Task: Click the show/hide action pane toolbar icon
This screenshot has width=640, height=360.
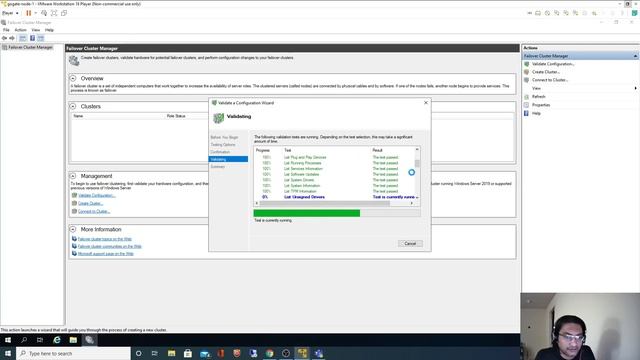Action: click(x=41, y=38)
